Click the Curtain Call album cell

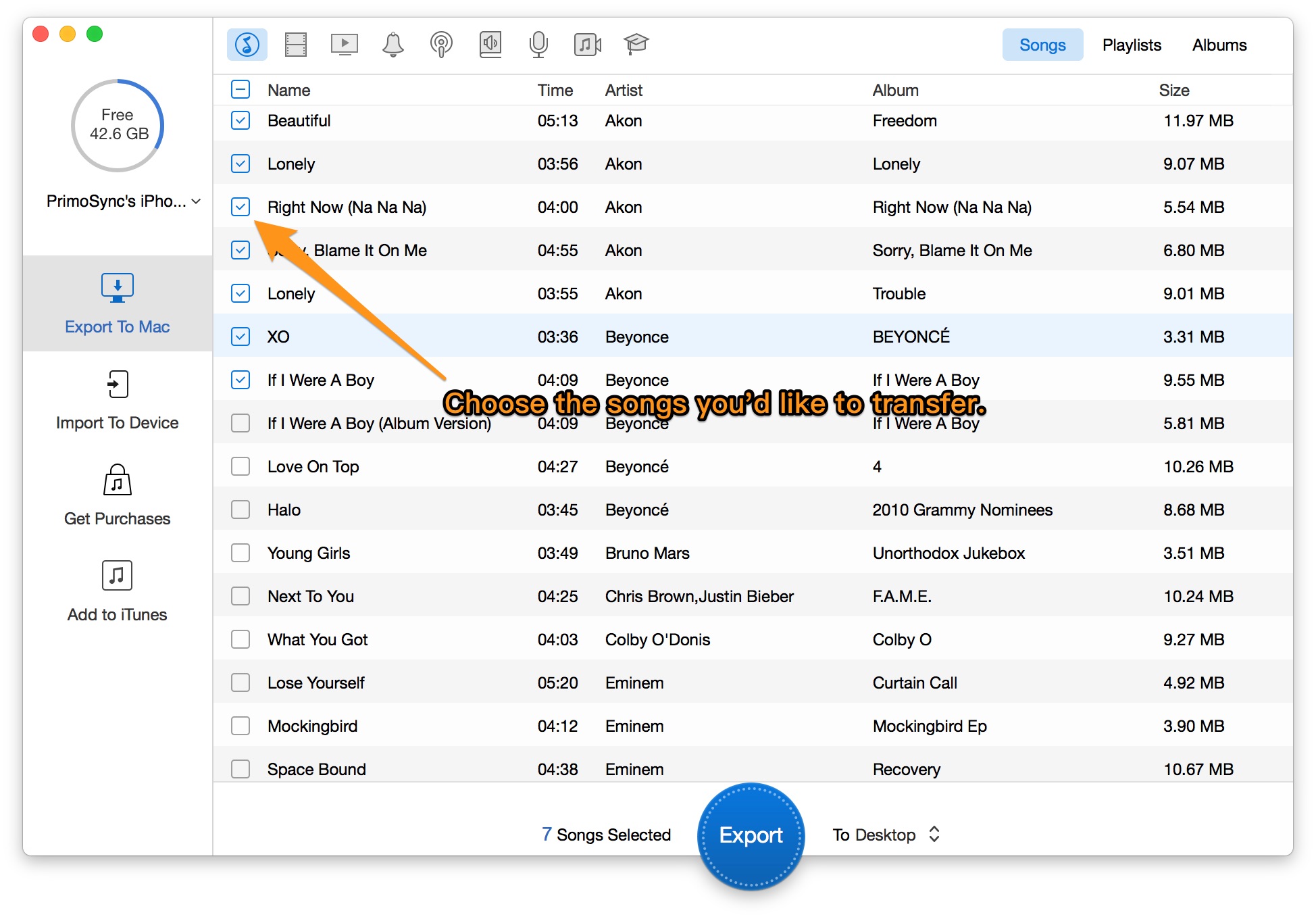(915, 682)
